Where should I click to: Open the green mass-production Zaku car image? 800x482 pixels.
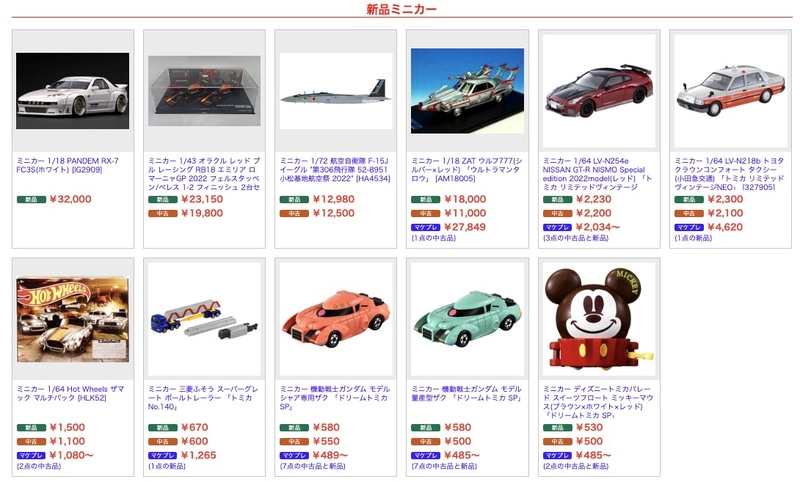467,319
